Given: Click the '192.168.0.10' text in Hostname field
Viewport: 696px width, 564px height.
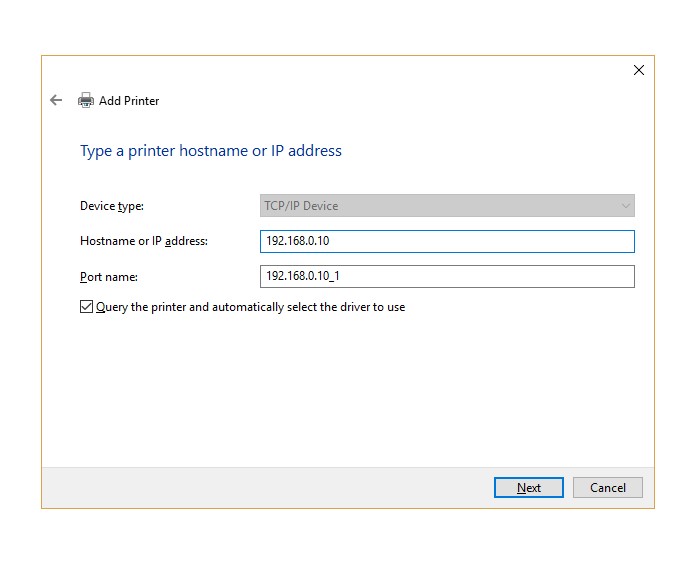Looking at the screenshot, I should pos(299,241).
